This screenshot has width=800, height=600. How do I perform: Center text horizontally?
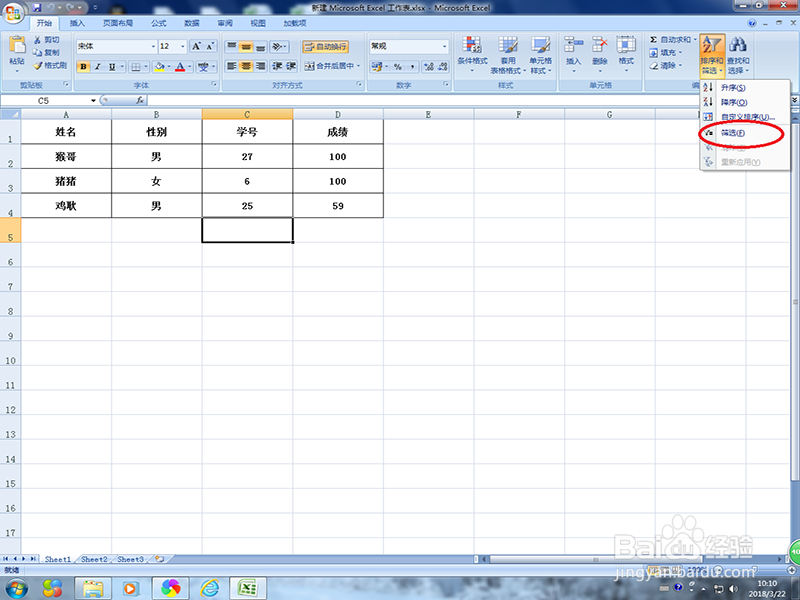tap(246, 66)
